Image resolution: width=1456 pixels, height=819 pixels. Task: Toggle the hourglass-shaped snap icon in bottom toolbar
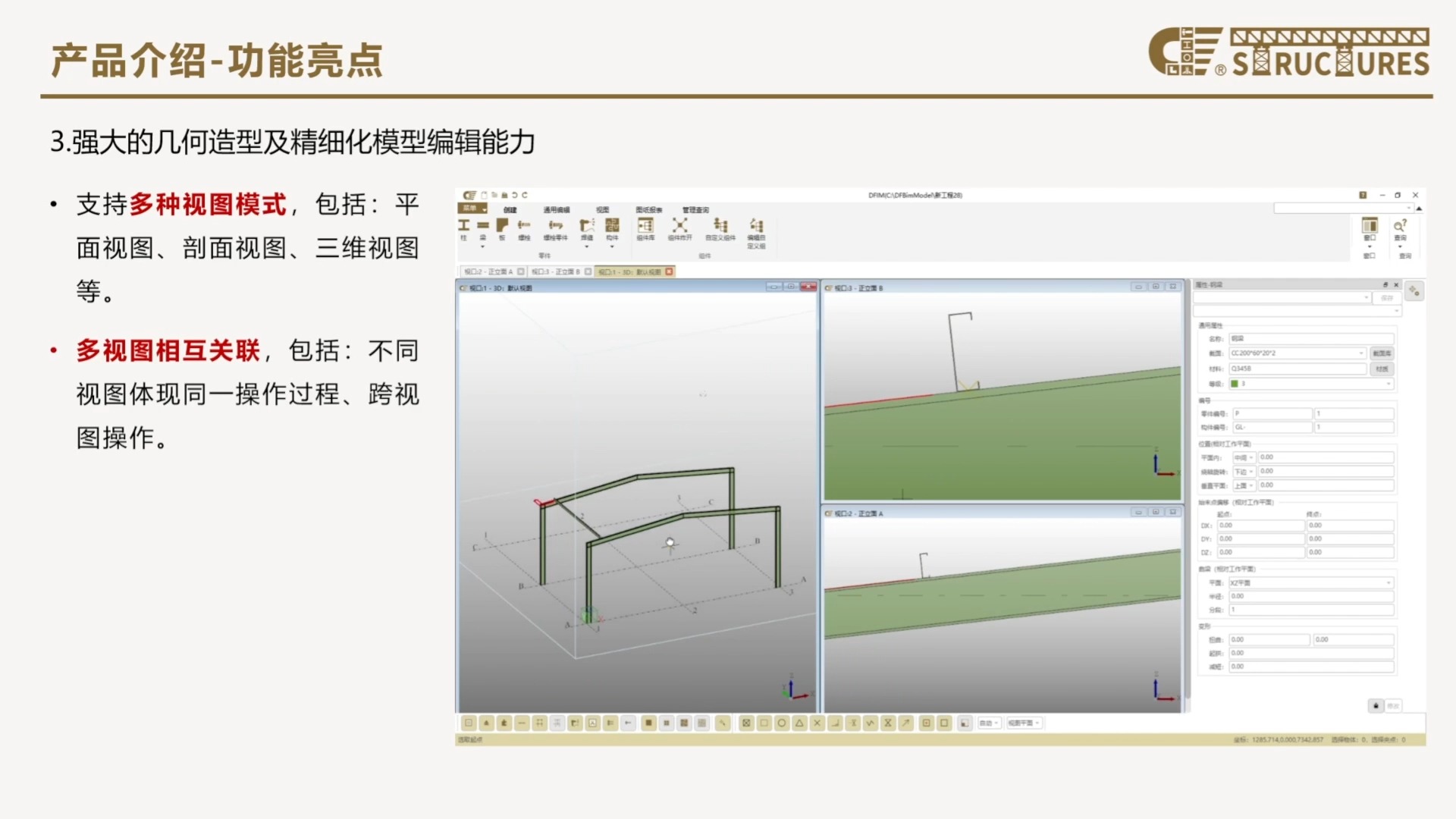888,723
